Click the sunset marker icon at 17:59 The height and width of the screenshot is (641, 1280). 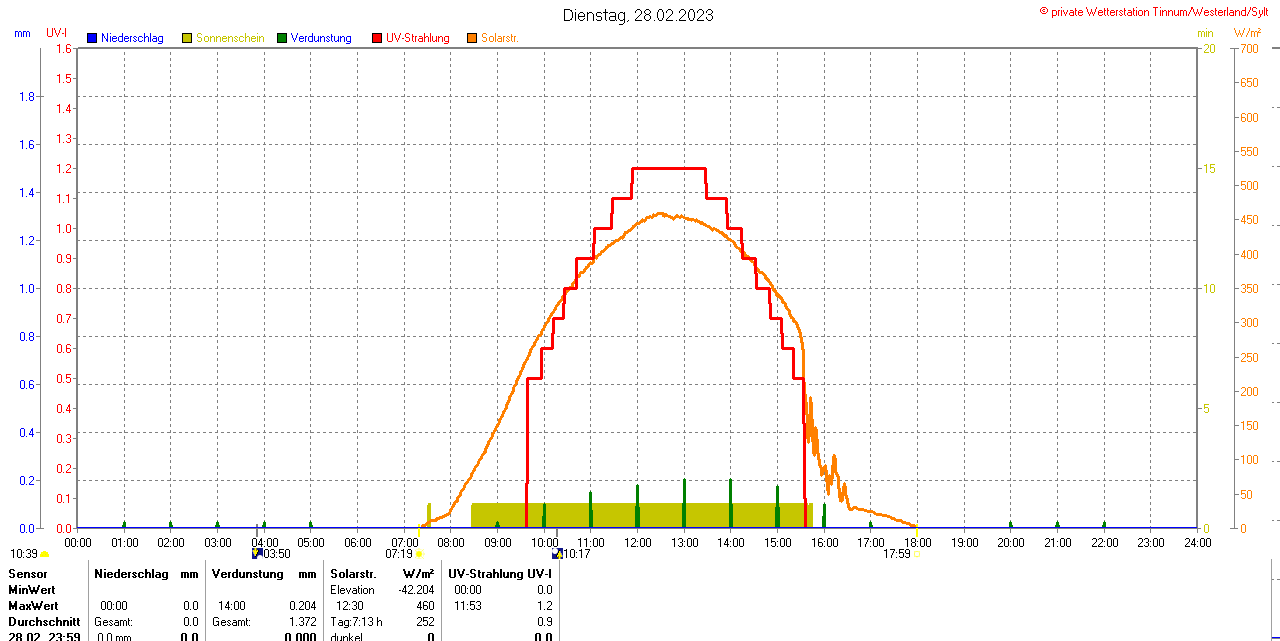click(x=916, y=553)
